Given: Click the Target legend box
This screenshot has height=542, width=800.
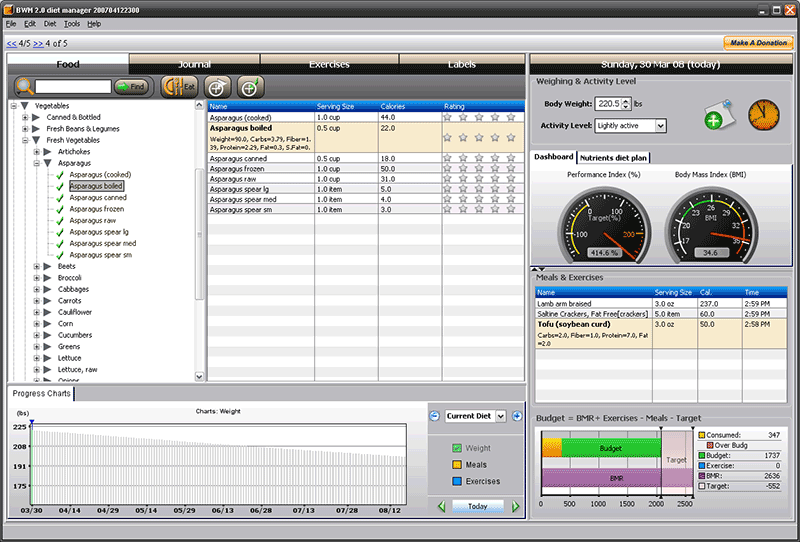Looking at the screenshot, I should click(702, 486).
